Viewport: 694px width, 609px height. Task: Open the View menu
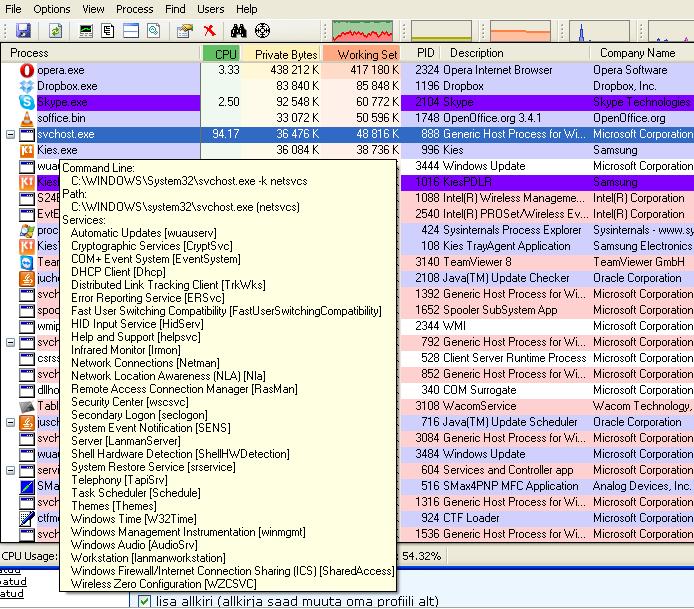pyautogui.click(x=93, y=9)
